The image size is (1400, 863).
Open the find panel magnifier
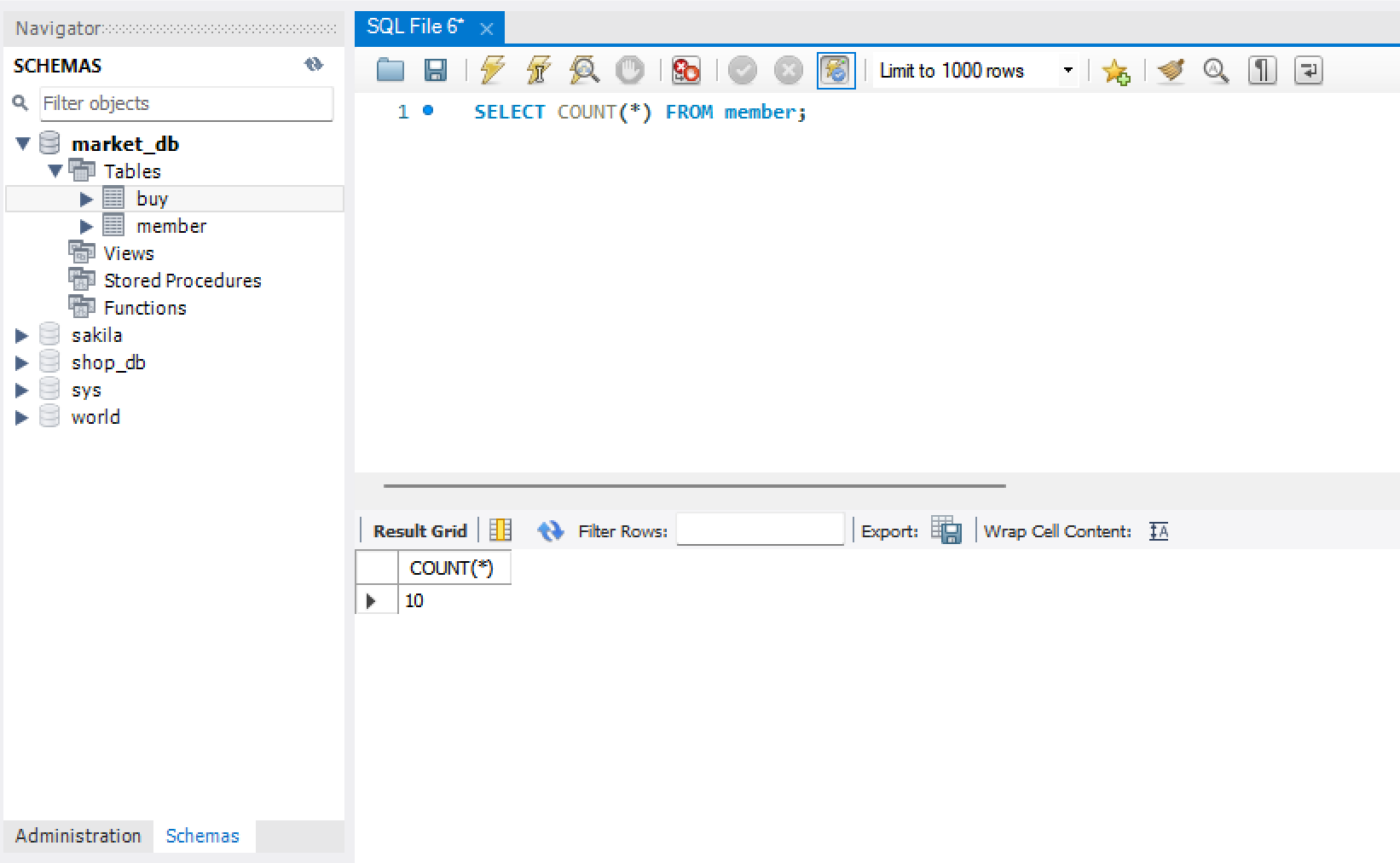pyautogui.click(x=1216, y=70)
